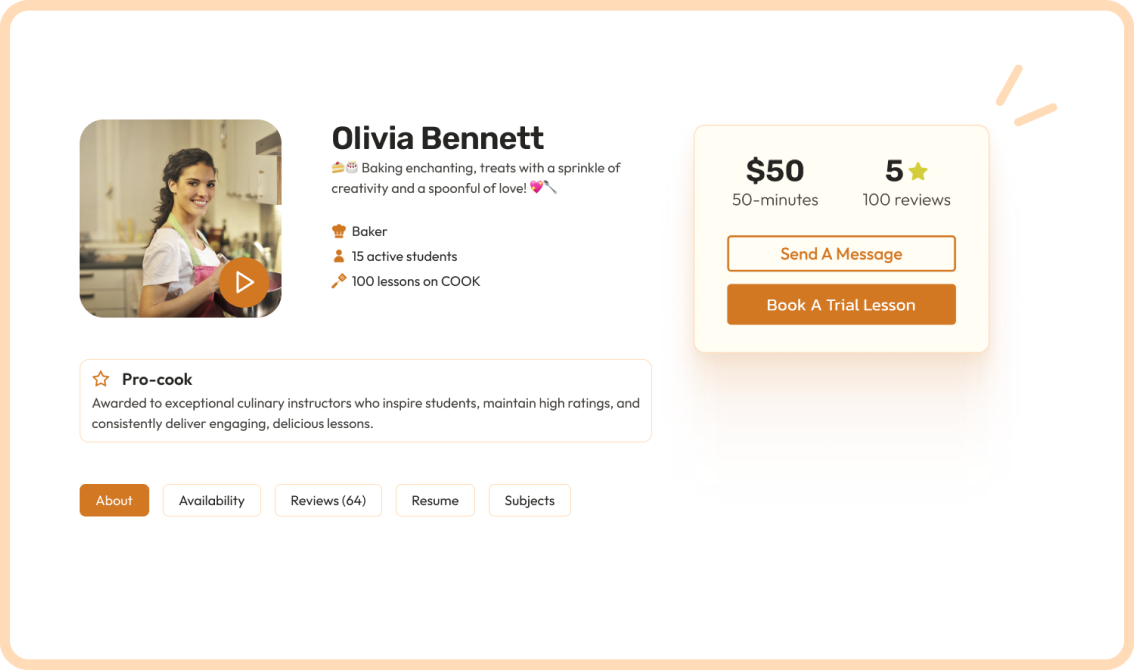
Task: Click Olivia Bennett's profile photo
Action: pos(181,219)
